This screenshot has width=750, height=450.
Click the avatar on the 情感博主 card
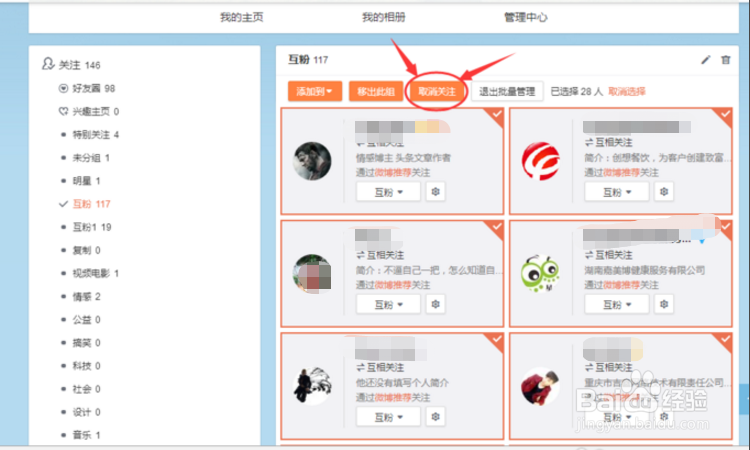(x=312, y=161)
